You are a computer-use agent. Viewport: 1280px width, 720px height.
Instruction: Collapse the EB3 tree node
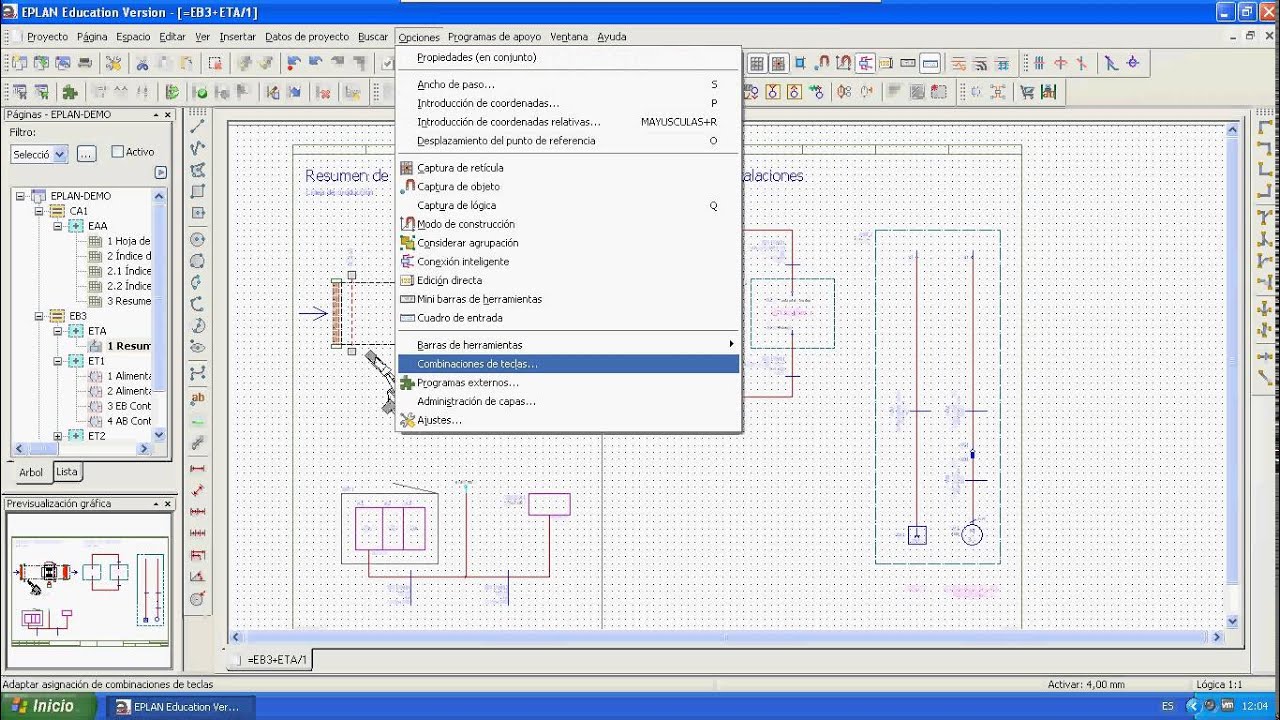39,316
